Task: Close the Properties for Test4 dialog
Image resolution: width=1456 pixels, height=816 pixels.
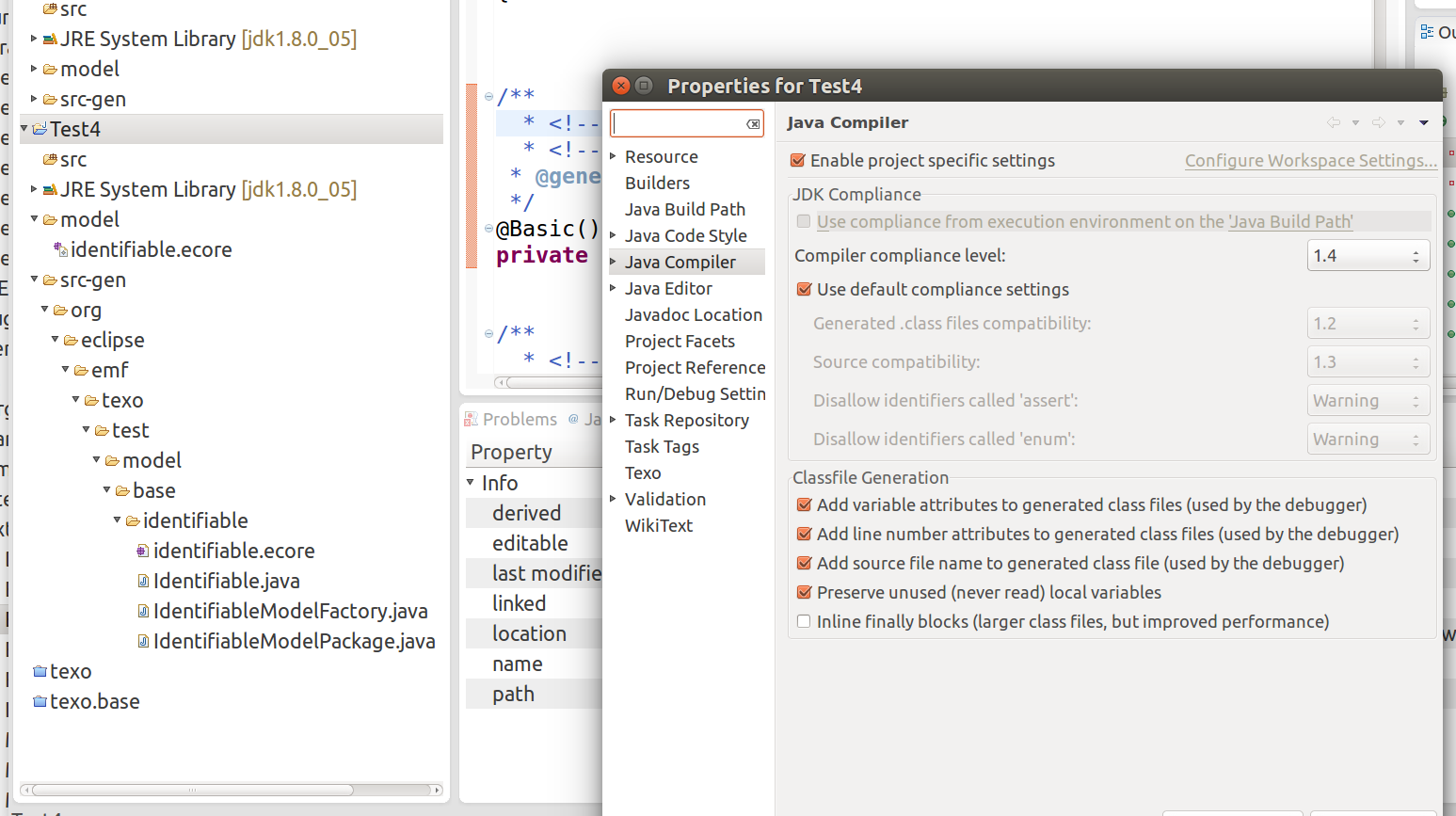Action: [x=621, y=86]
